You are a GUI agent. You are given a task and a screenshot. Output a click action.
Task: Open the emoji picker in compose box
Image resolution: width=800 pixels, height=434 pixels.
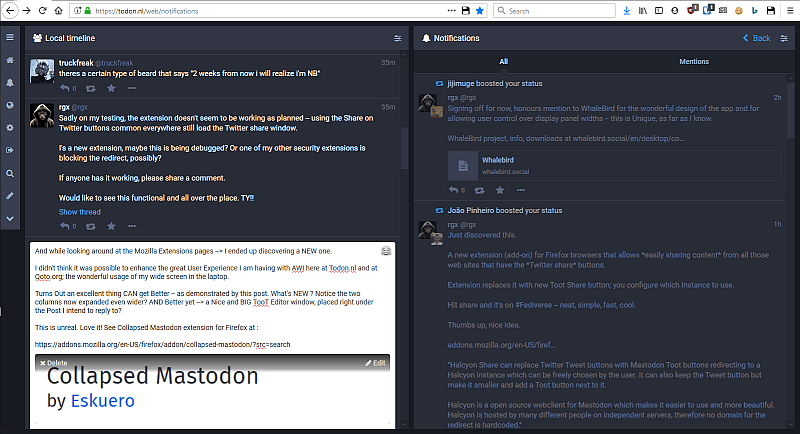(x=386, y=250)
